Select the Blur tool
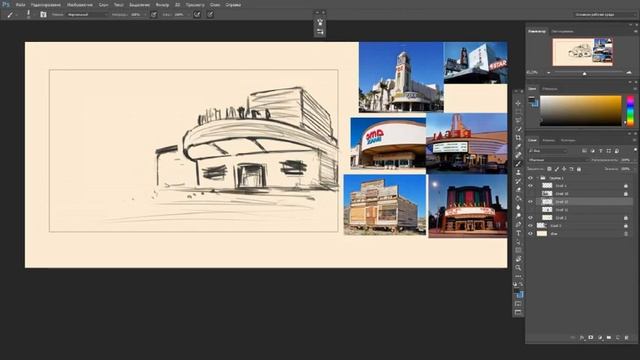Screen dimensions: 640x360 pyautogui.click(x=518, y=207)
